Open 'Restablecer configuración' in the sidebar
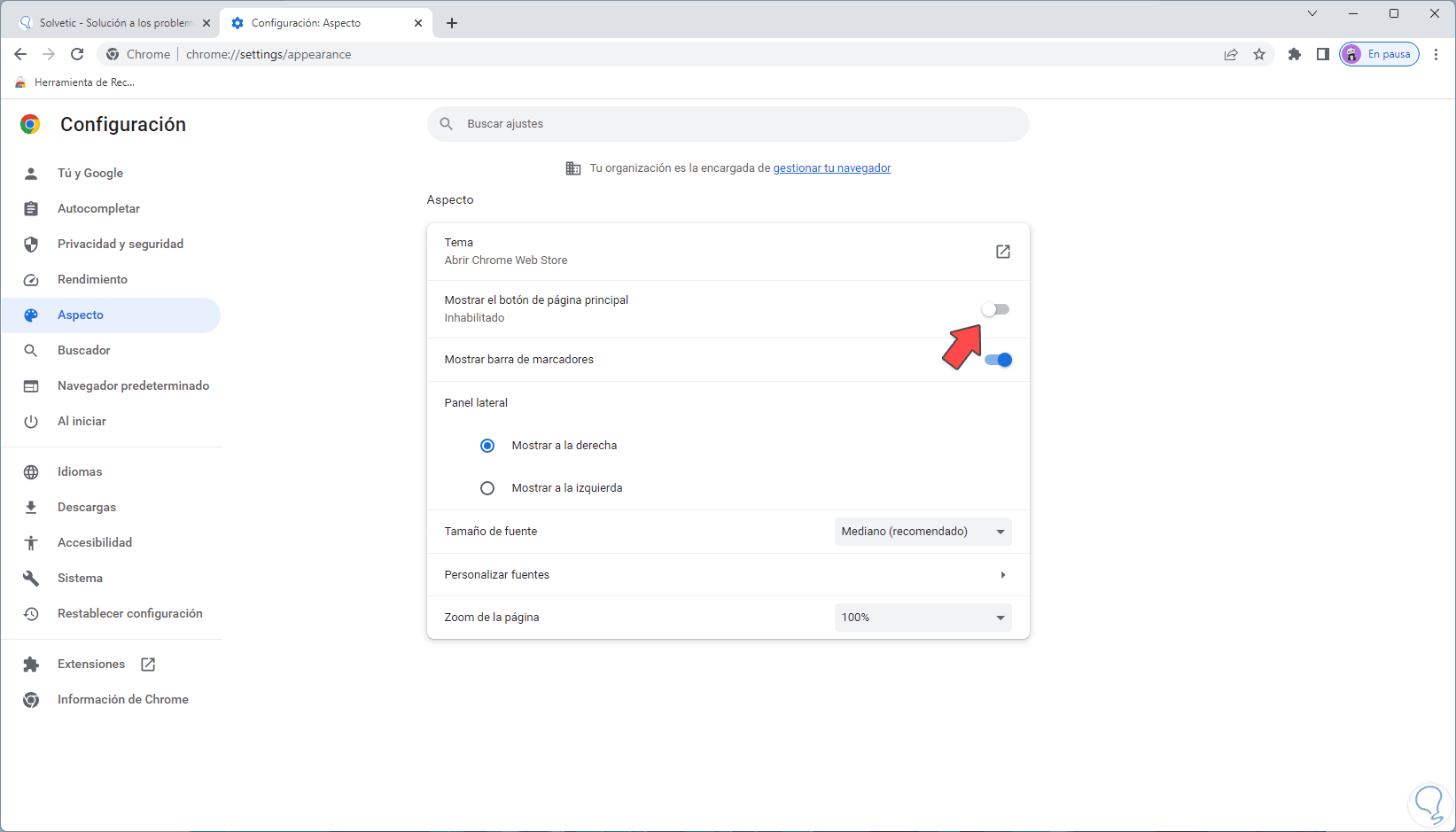The height and width of the screenshot is (832, 1456). [x=129, y=613]
